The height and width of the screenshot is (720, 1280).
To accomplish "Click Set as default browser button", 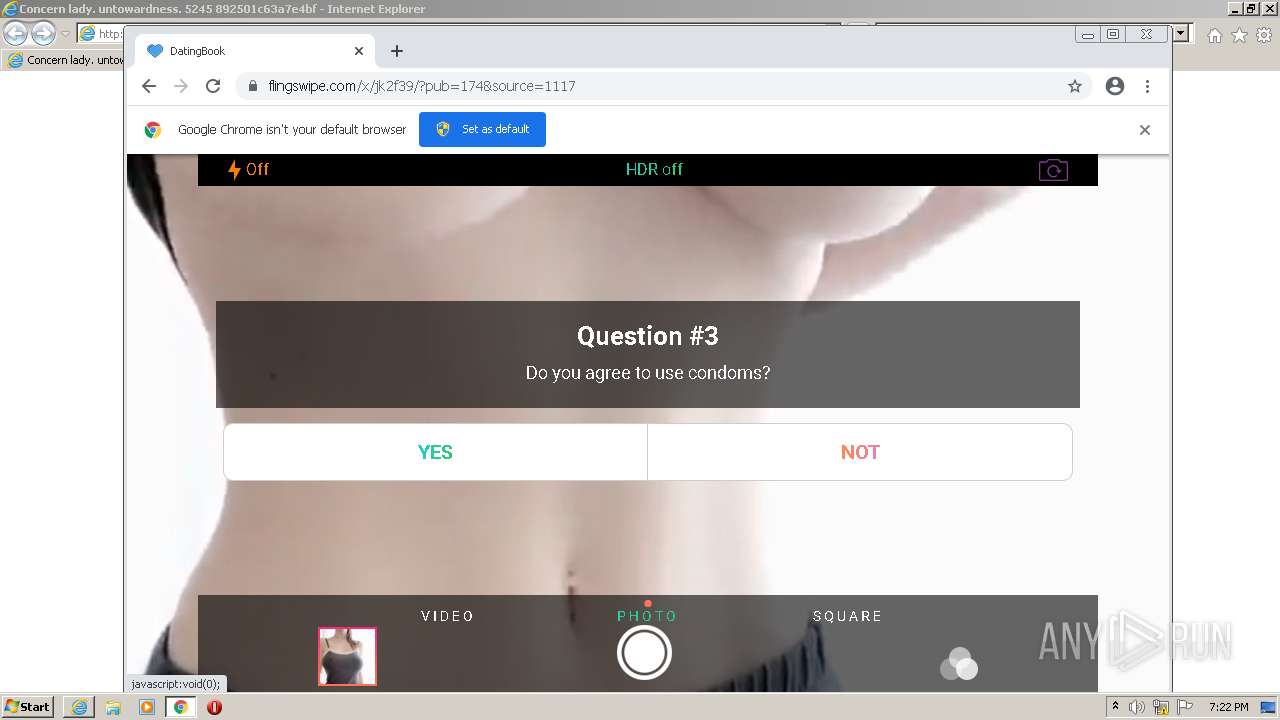I will [x=482, y=129].
